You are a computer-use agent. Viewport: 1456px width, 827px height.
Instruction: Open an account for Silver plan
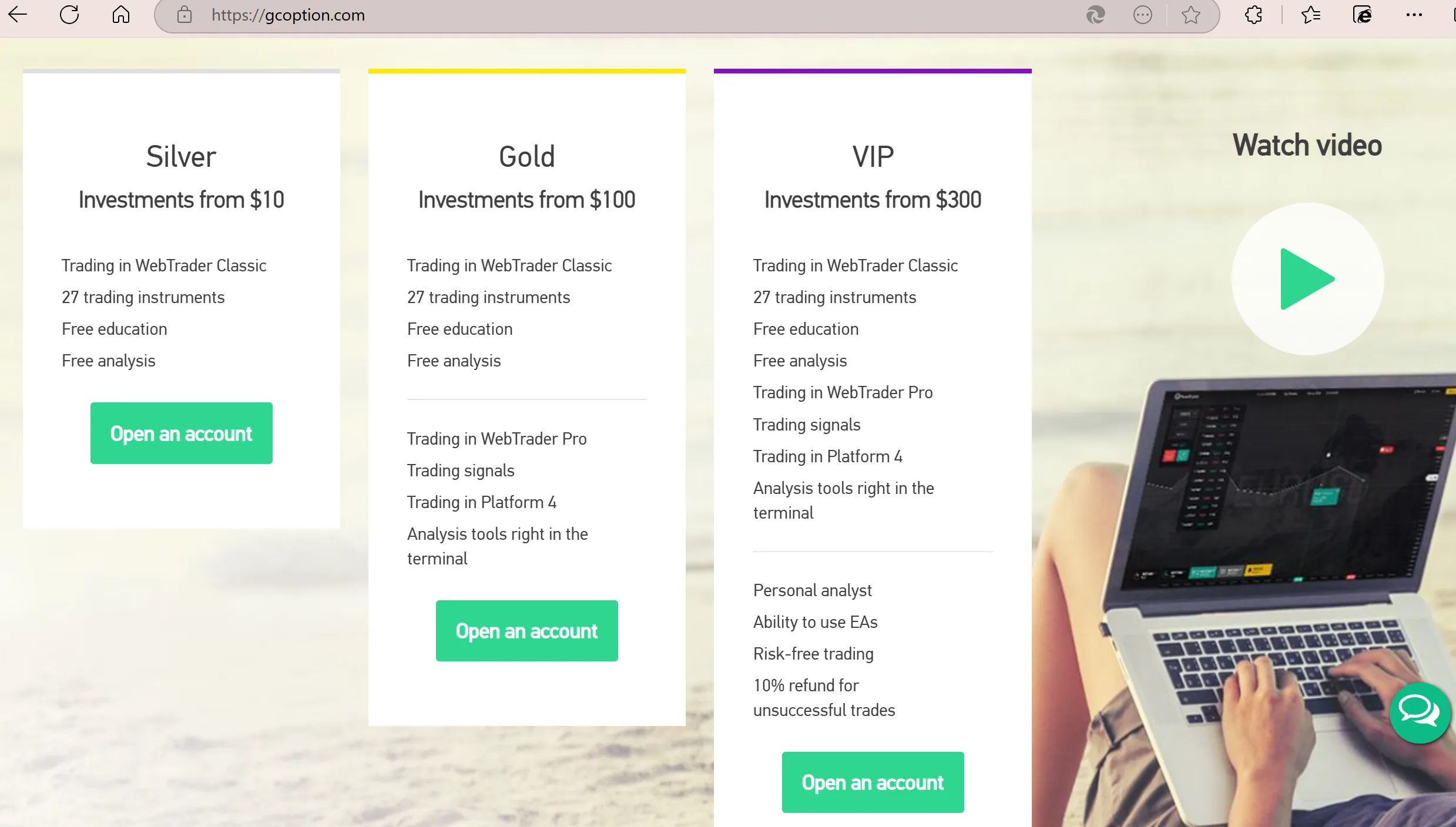[x=181, y=433]
